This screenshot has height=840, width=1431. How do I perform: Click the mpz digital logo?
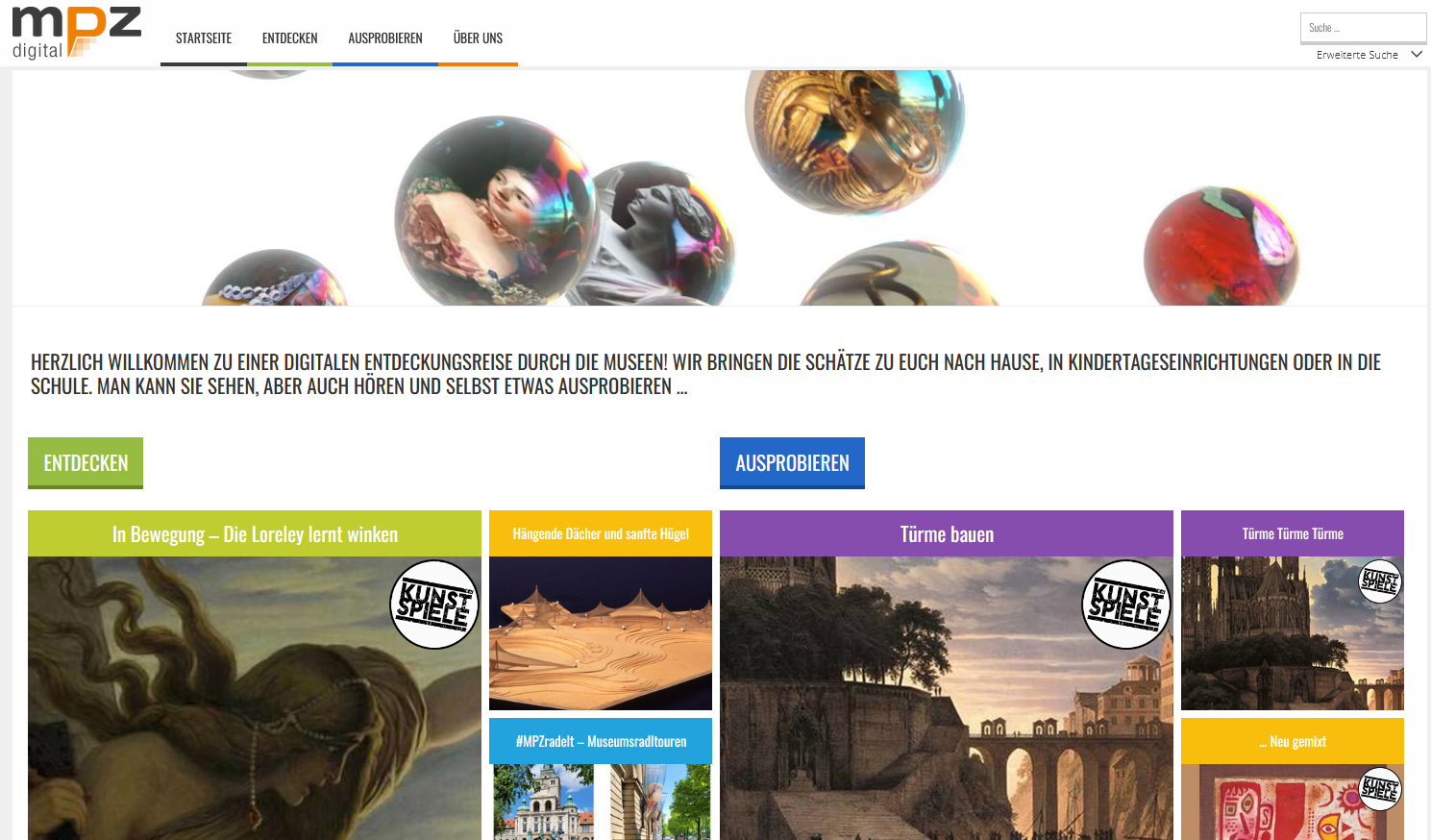pyautogui.click(x=77, y=34)
